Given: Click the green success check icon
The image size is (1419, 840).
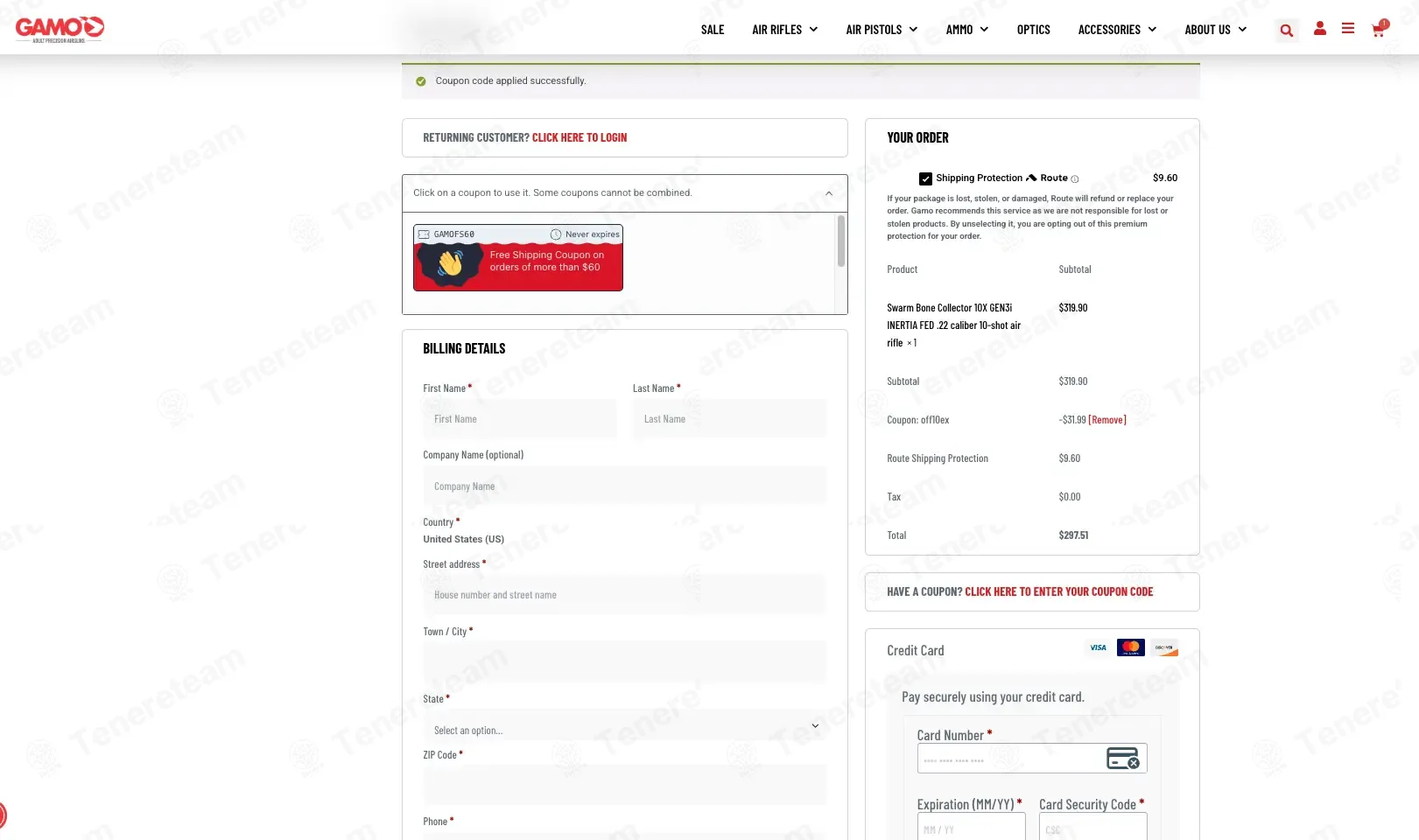Looking at the screenshot, I should coord(421,81).
